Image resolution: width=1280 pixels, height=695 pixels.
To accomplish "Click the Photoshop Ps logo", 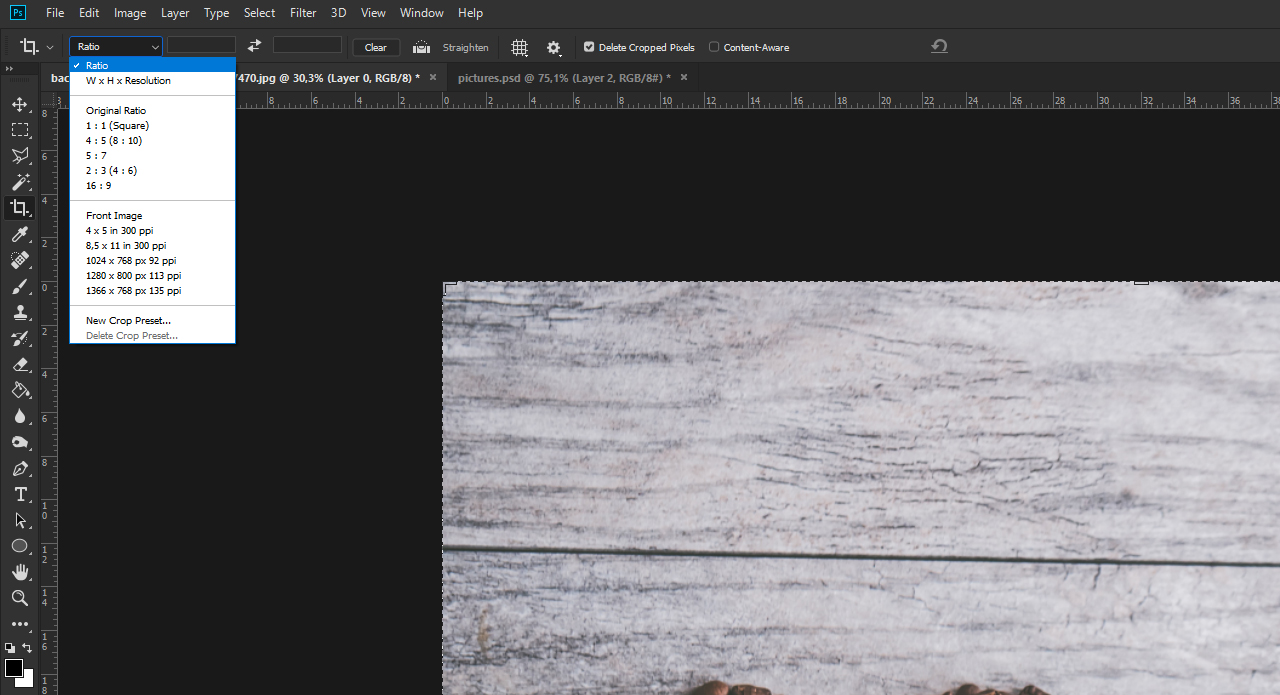I will [18, 12].
